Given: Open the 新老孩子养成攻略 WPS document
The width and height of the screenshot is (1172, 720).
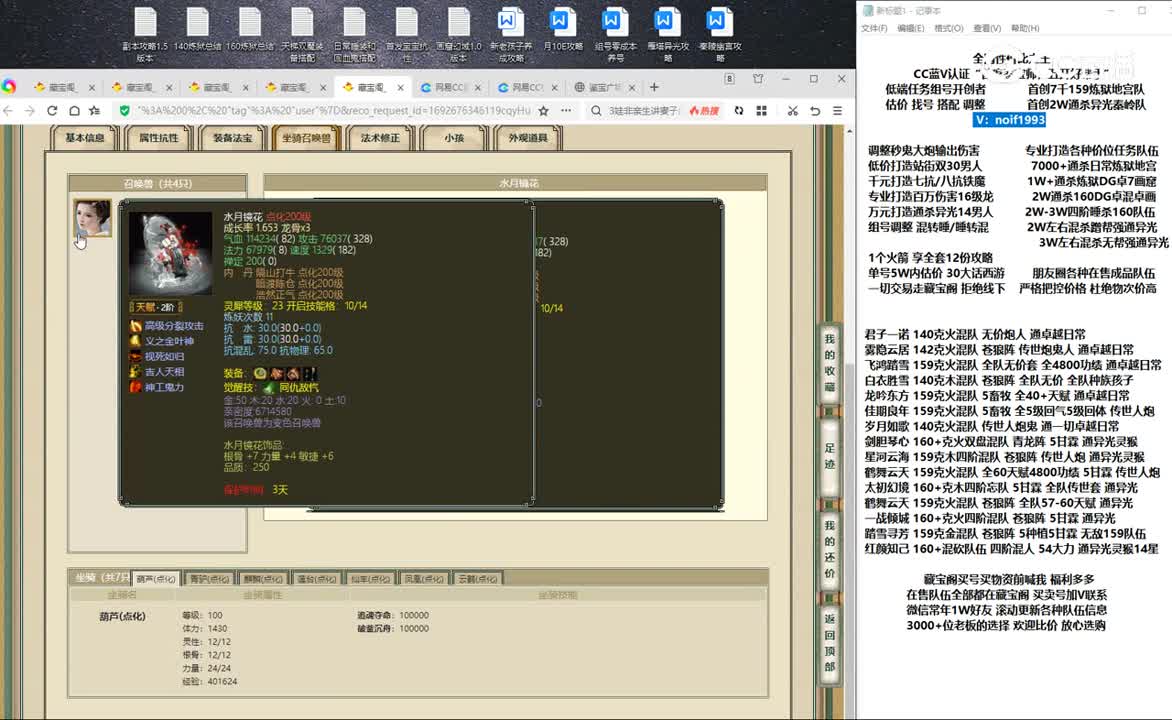Looking at the screenshot, I should pyautogui.click(x=511, y=34).
